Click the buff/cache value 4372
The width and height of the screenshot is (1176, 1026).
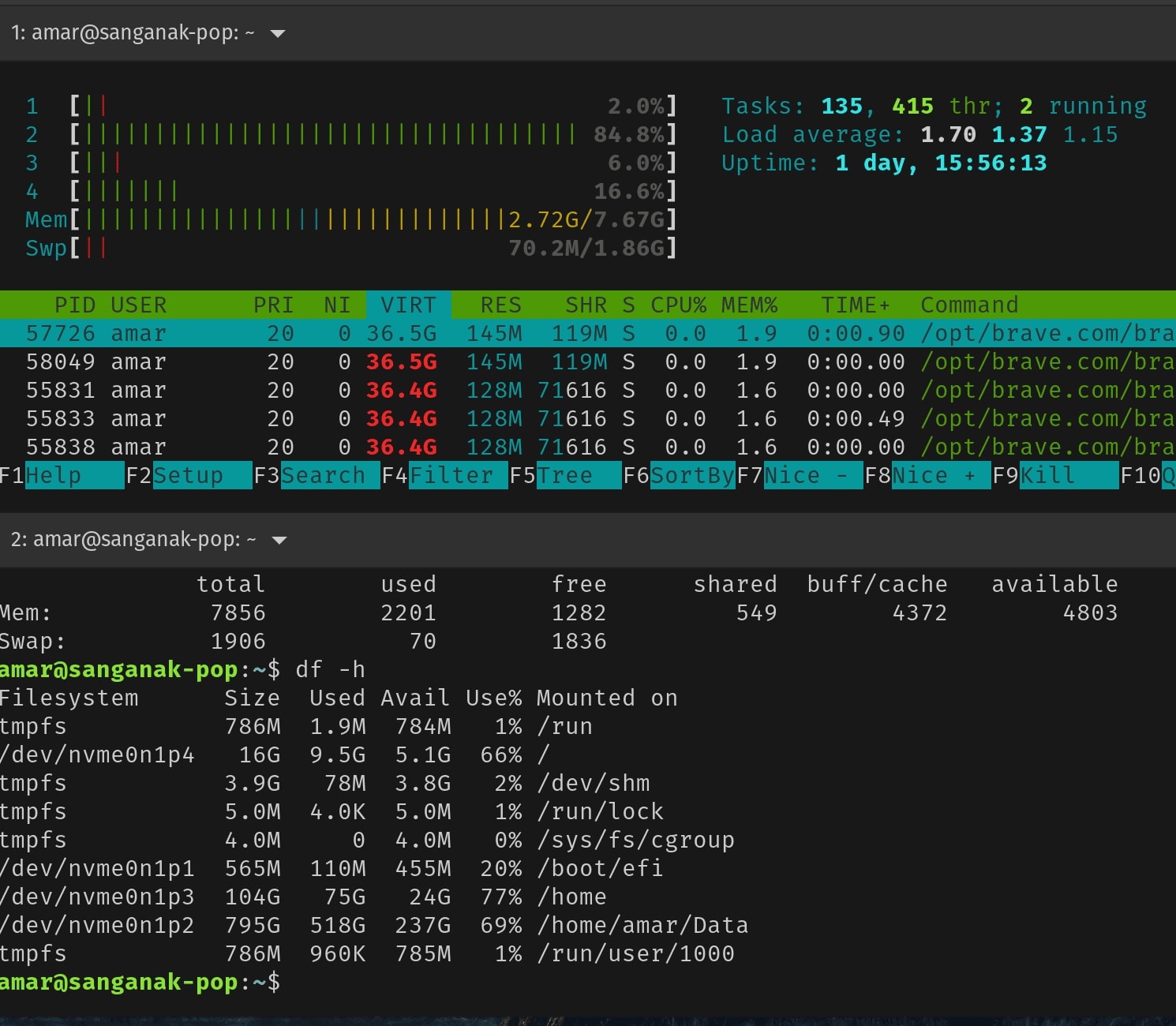pyautogui.click(x=919, y=612)
